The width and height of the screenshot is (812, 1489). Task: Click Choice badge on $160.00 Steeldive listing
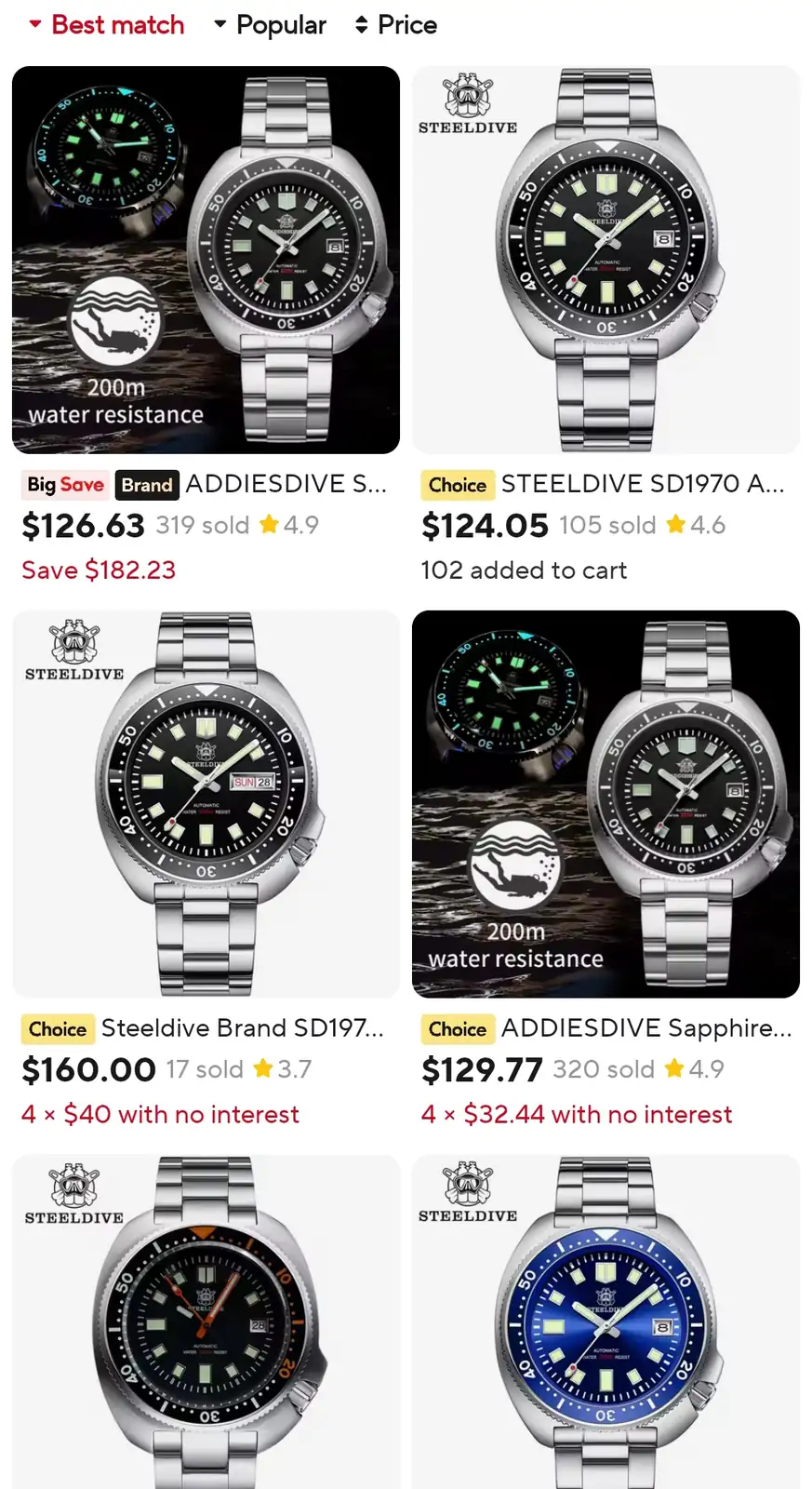point(58,1029)
